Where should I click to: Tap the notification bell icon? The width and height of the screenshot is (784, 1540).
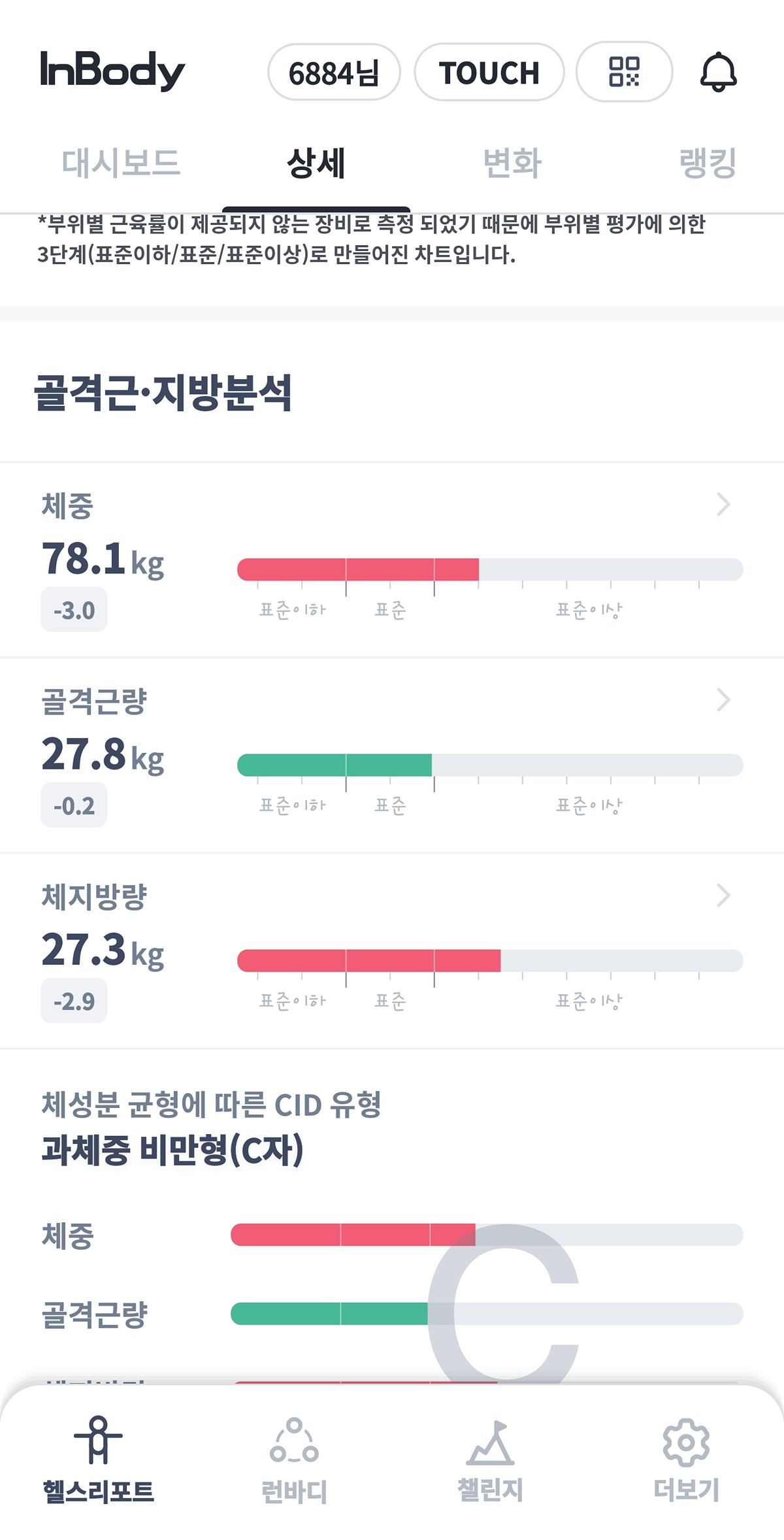718,72
